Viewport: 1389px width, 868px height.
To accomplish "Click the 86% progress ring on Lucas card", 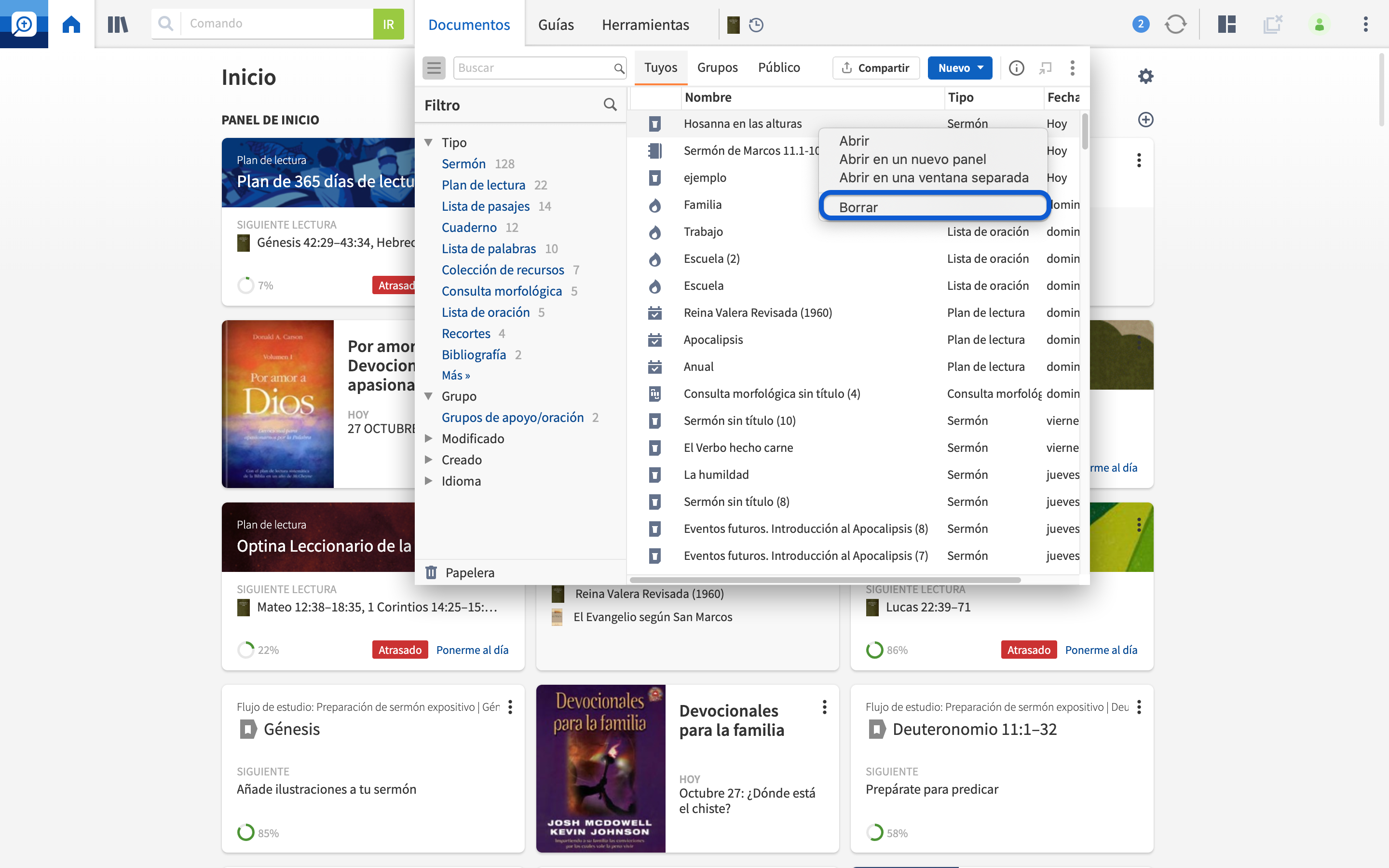I will coord(875,650).
